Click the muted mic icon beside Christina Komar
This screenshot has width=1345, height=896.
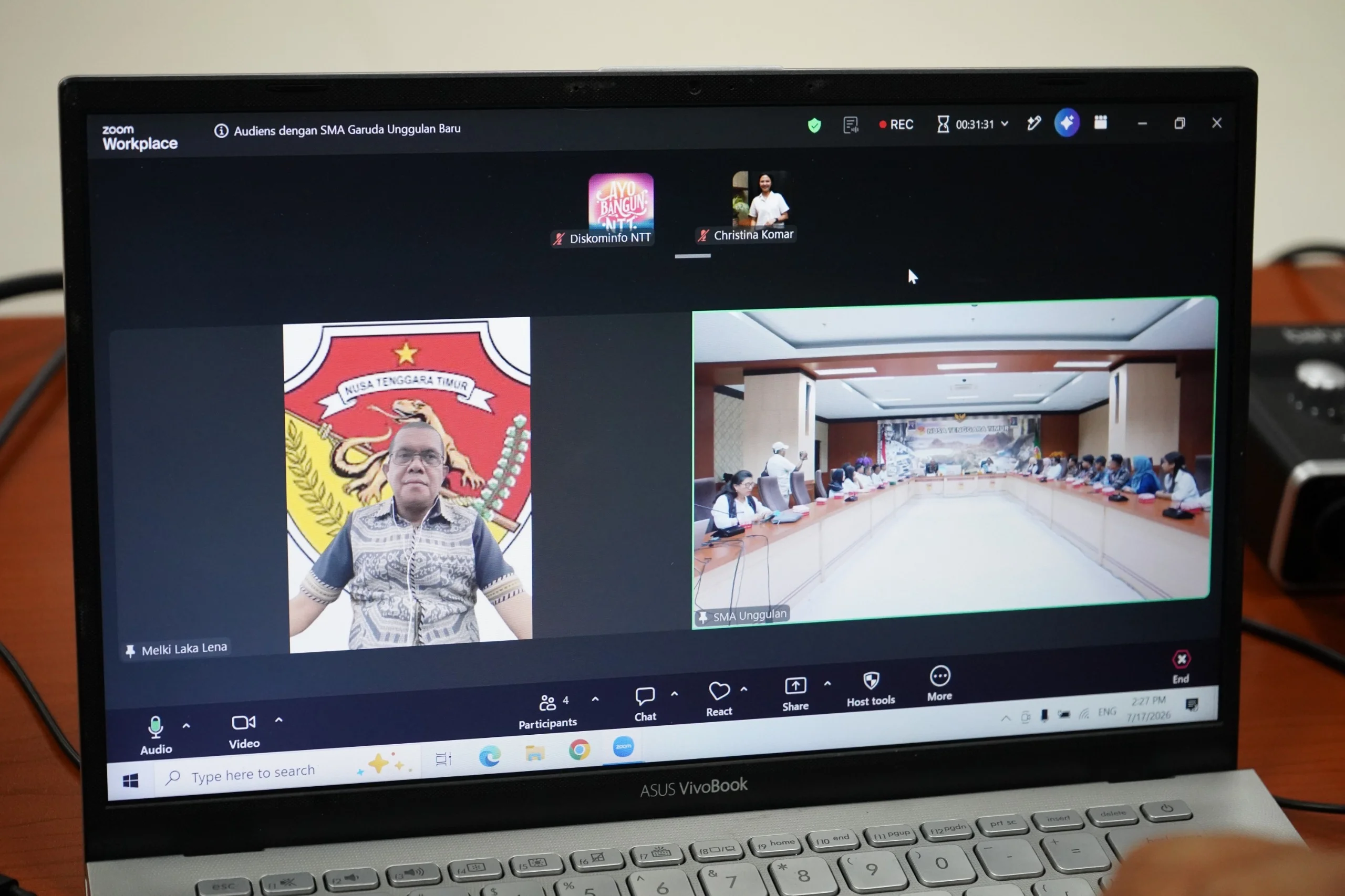point(703,235)
